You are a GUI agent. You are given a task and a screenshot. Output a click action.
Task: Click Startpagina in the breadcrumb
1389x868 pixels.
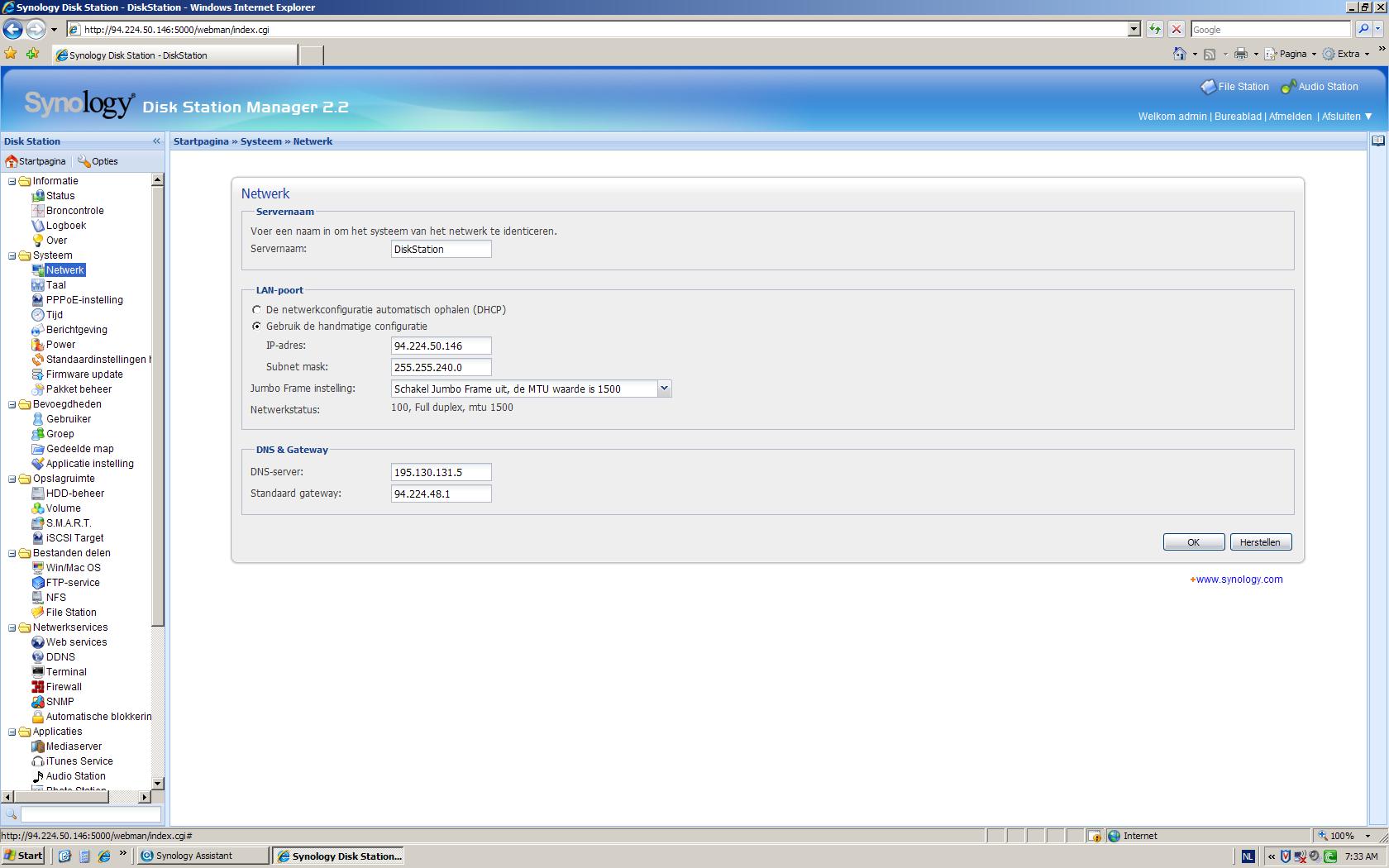coord(201,141)
